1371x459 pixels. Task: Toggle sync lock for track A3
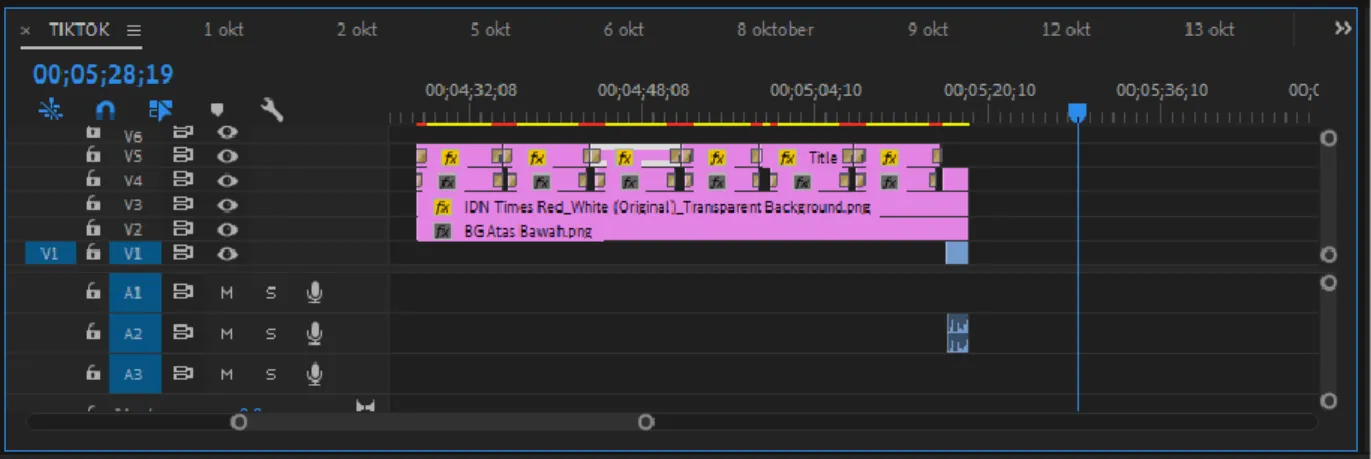183,373
